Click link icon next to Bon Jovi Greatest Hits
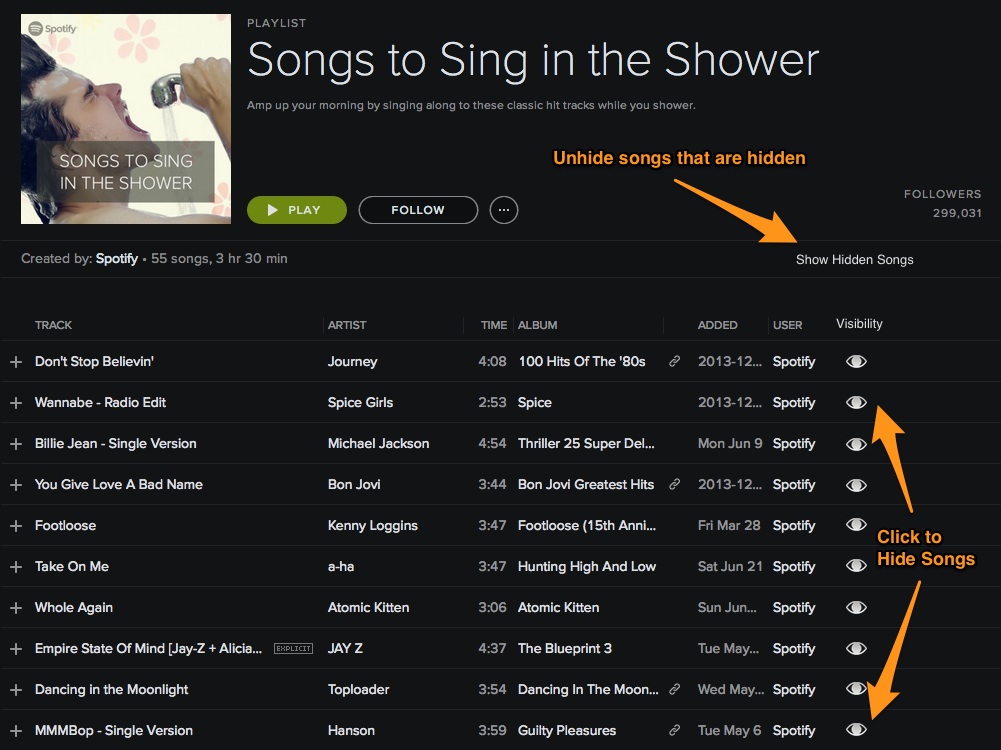Screen dimensions: 1001x750 (674, 484)
